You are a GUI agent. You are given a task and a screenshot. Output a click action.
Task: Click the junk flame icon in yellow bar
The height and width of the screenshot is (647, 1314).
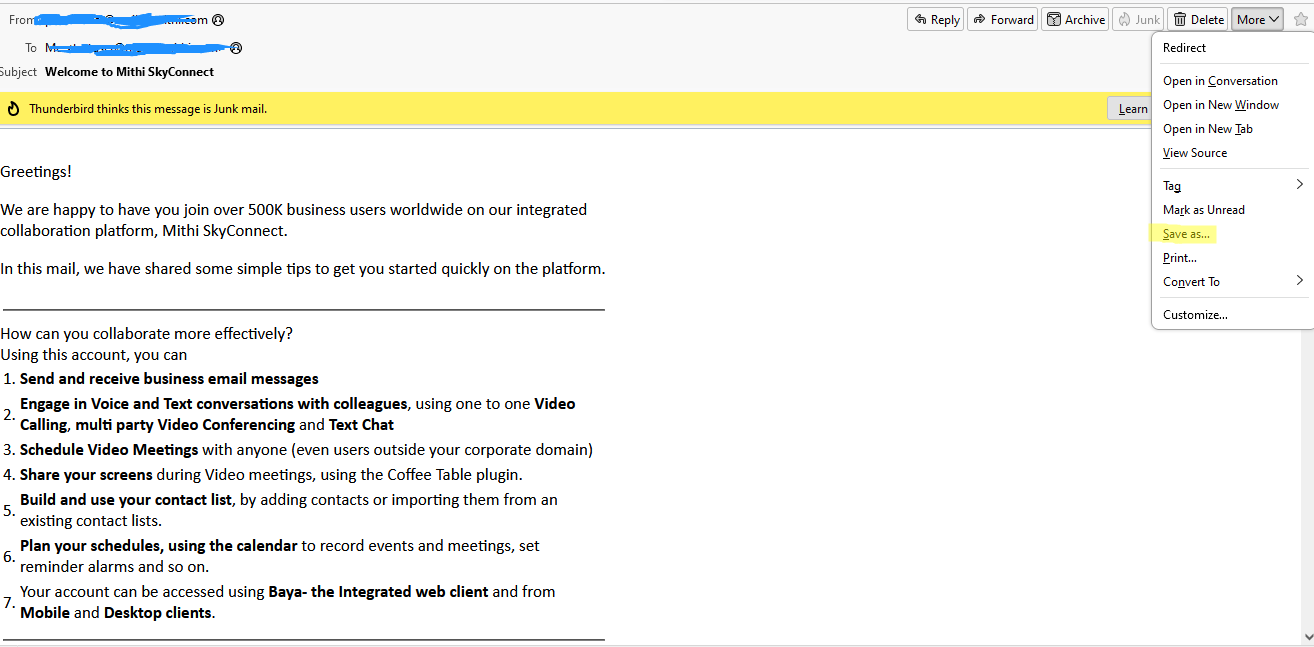(14, 109)
